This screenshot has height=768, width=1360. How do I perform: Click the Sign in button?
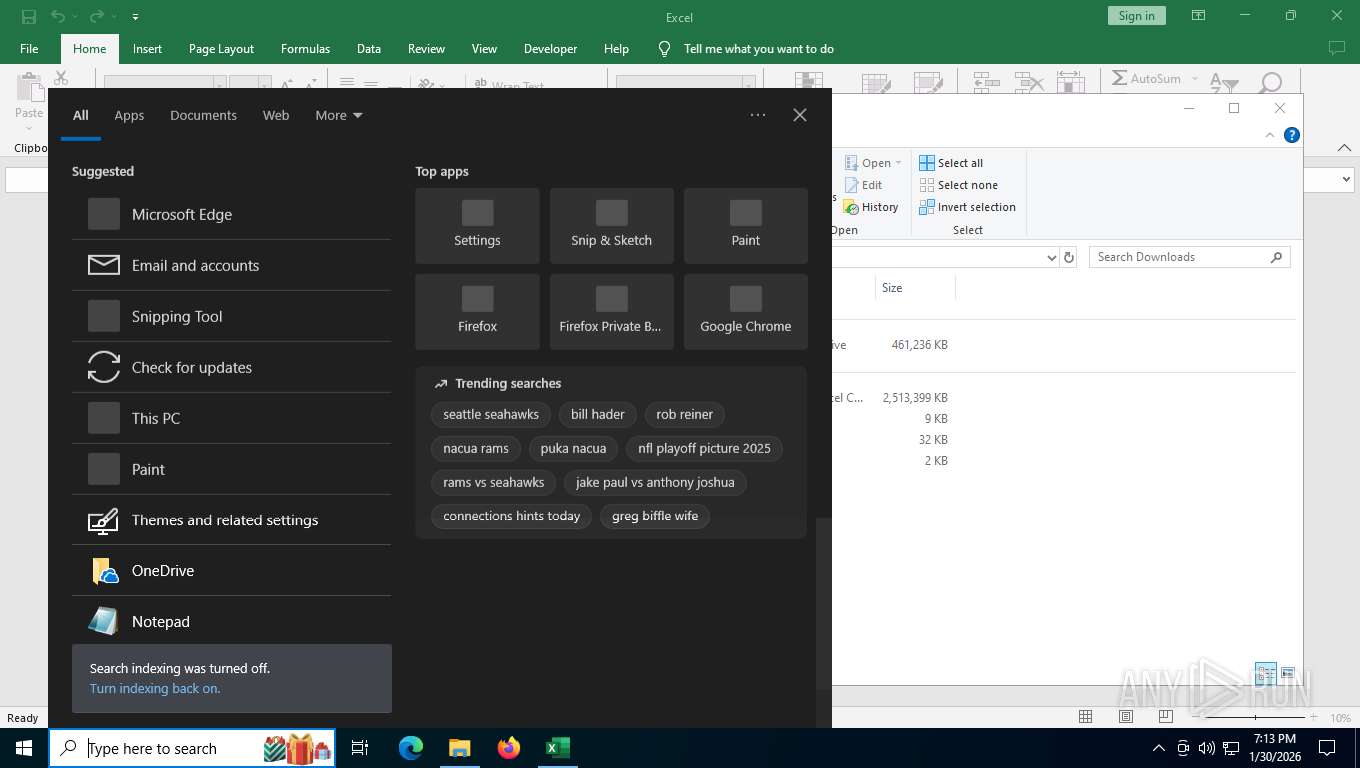pyautogui.click(x=1136, y=16)
